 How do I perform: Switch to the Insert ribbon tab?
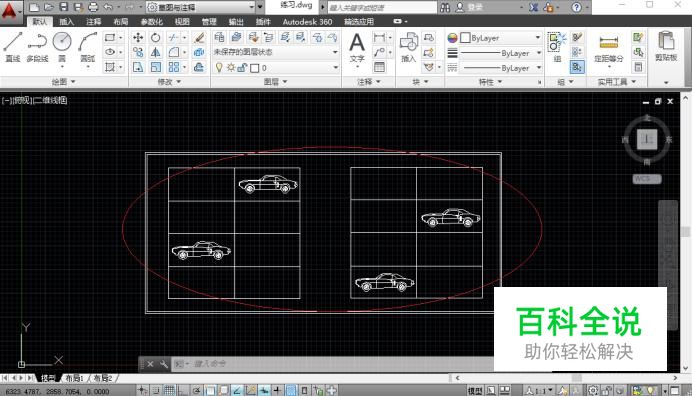(67, 22)
